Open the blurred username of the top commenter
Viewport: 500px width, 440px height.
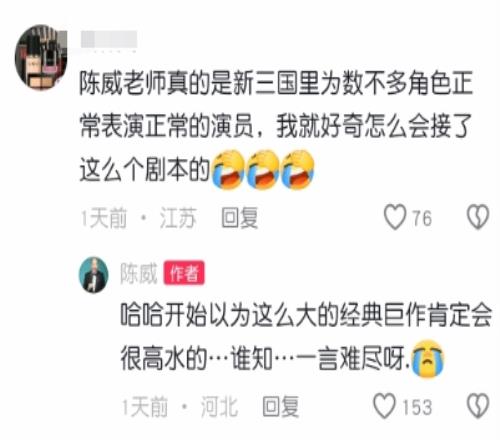click(x=109, y=39)
